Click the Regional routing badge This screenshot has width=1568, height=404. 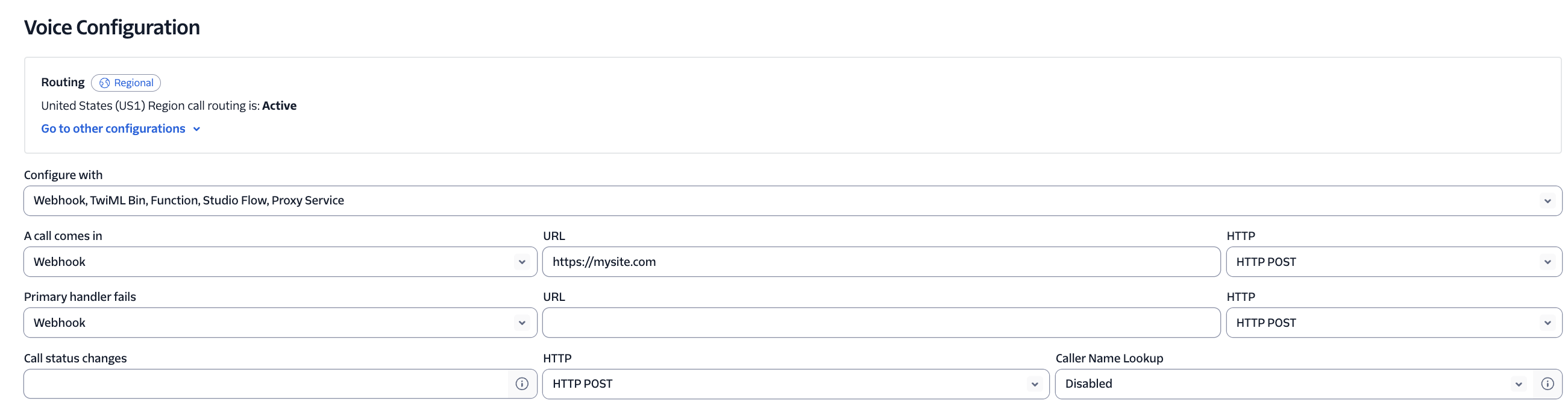(x=126, y=83)
